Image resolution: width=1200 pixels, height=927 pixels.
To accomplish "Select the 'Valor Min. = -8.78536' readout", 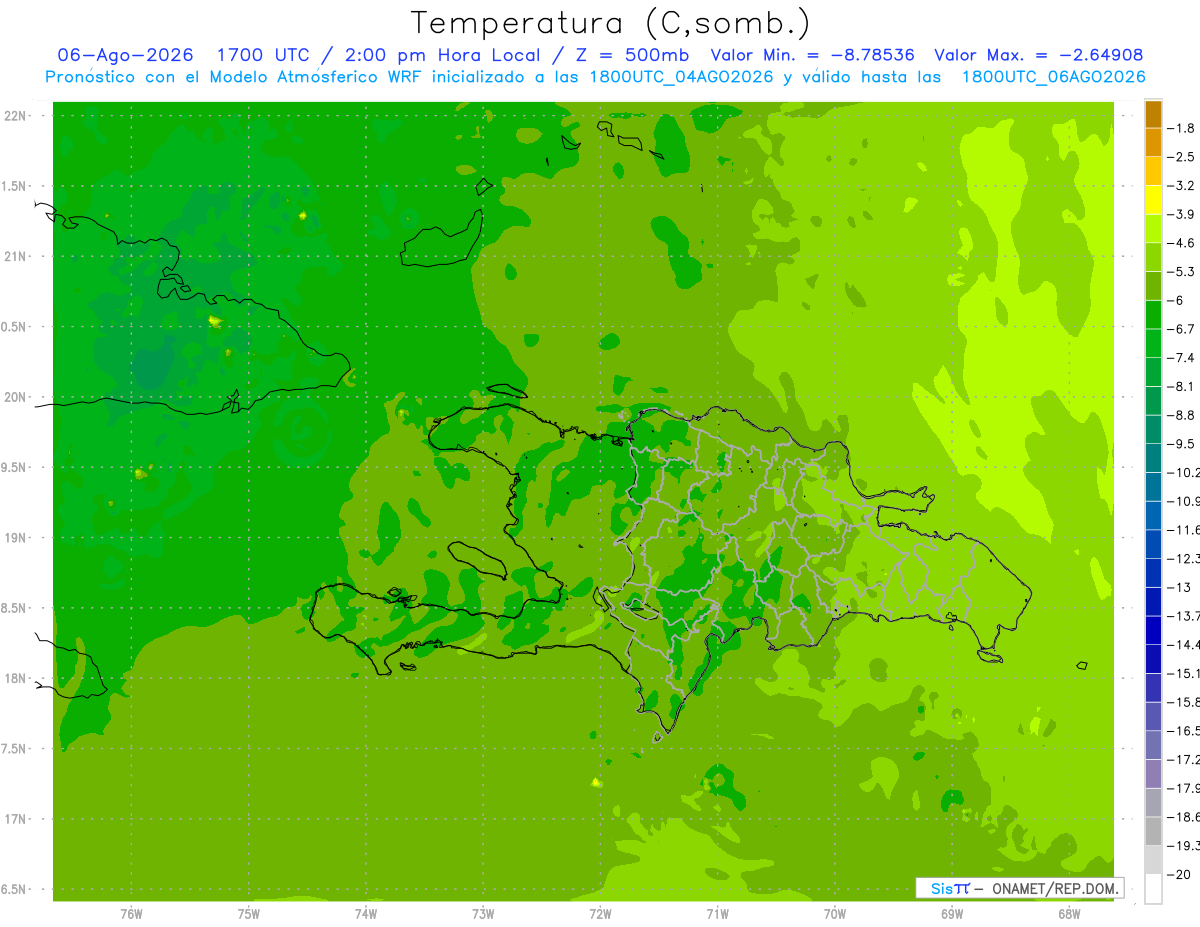I will pos(812,55).
